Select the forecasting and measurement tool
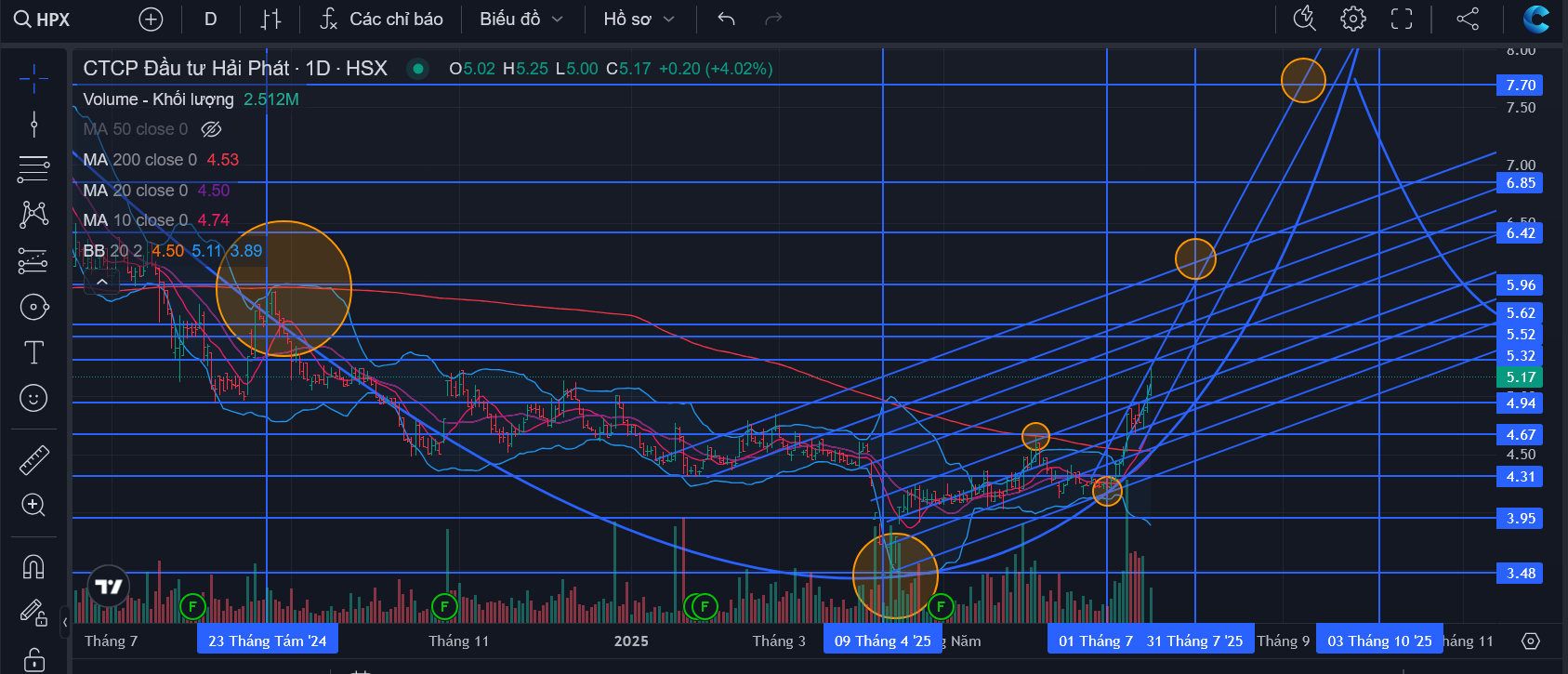The image size is (1568, 674). 33,260
